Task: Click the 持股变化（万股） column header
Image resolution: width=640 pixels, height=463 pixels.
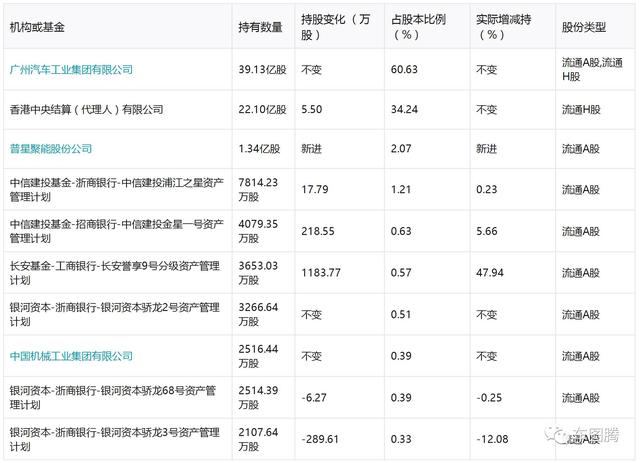Action: 336,27
